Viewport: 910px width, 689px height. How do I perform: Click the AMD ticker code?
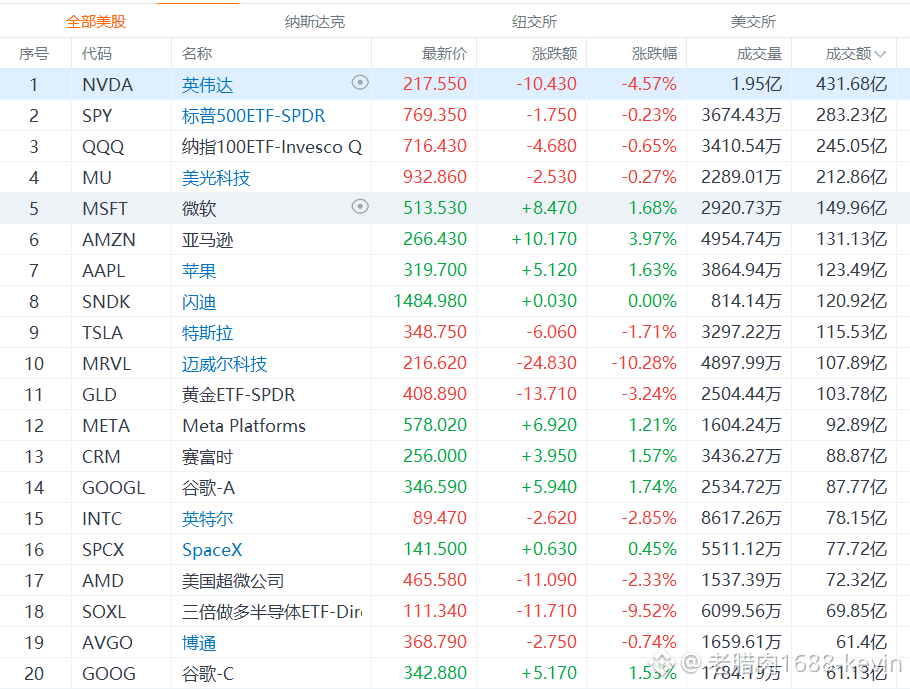(103, 580)
